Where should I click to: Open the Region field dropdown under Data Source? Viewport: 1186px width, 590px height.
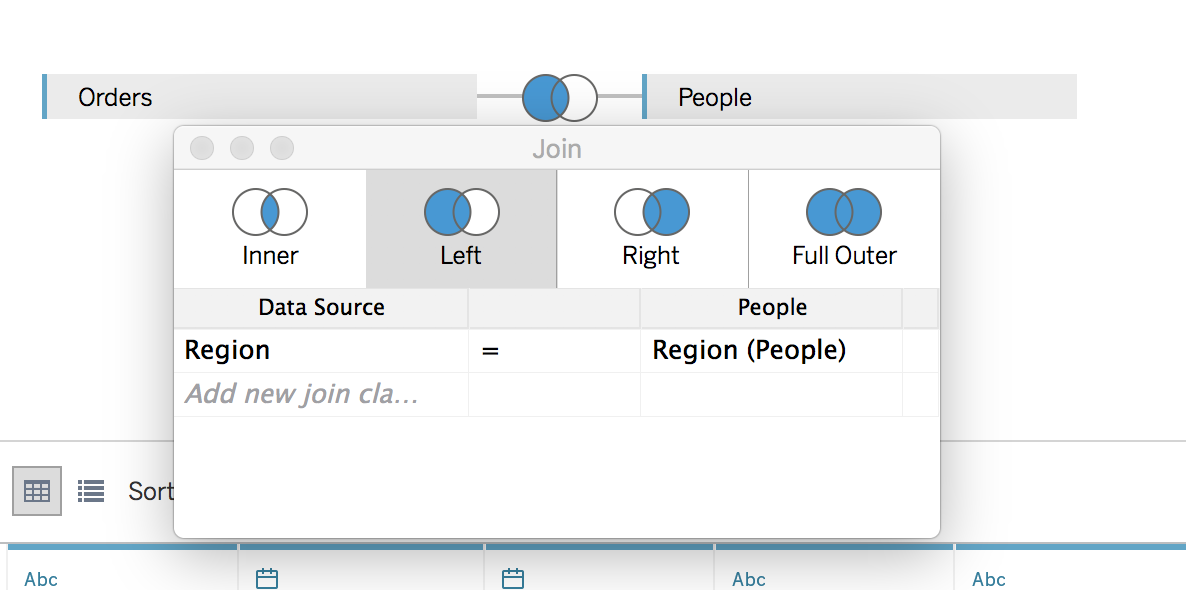pyautogui.click(x=320, y=351)
